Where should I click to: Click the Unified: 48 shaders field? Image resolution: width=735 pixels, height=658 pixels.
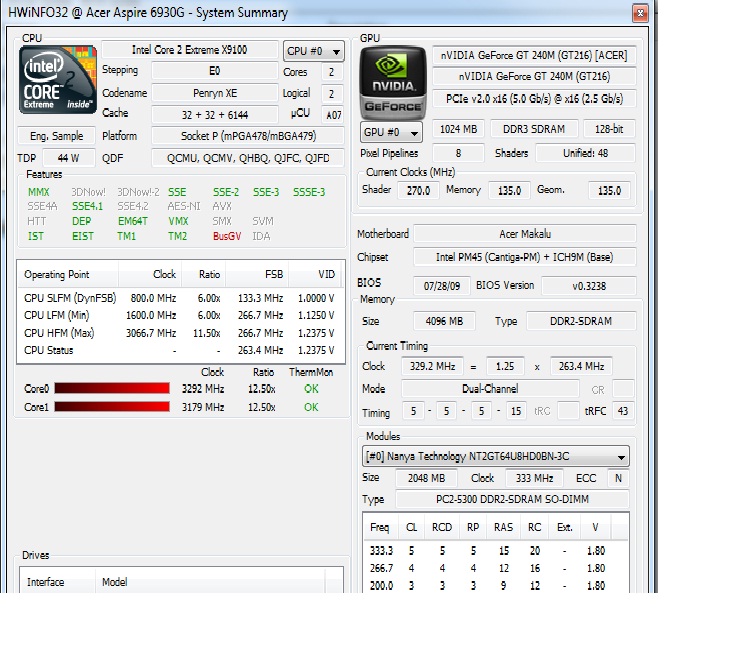(585, 153)
